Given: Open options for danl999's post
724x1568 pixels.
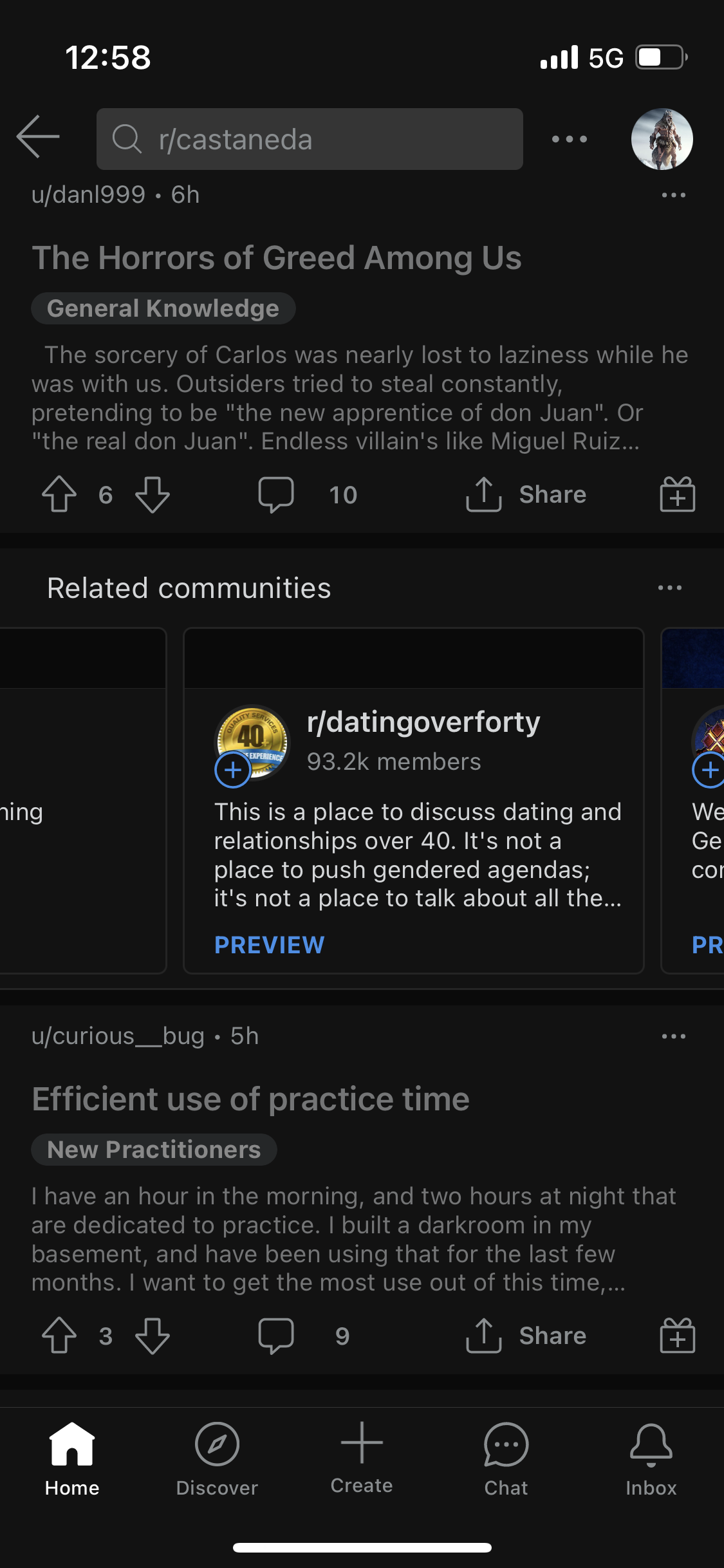Looking at the screenshot, I should (673, 195).
